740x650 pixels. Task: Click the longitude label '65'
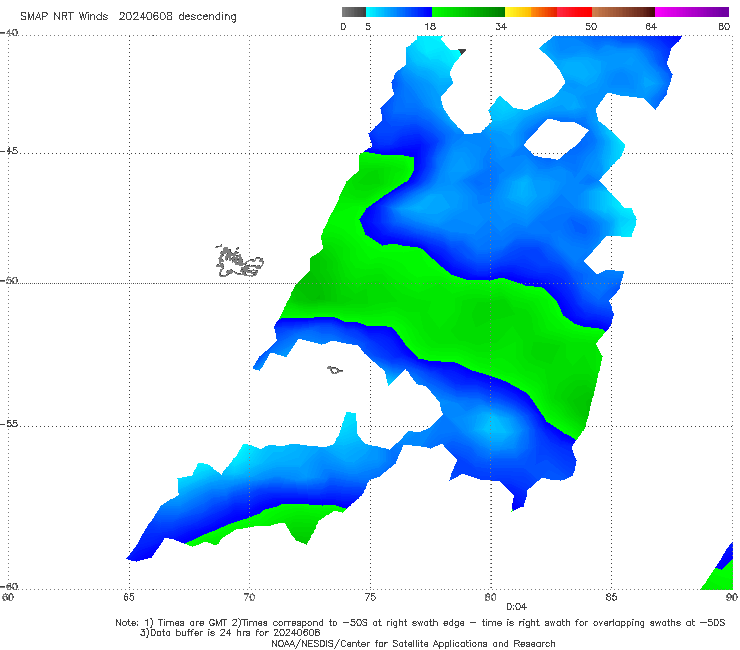click(x=129, y=598)
